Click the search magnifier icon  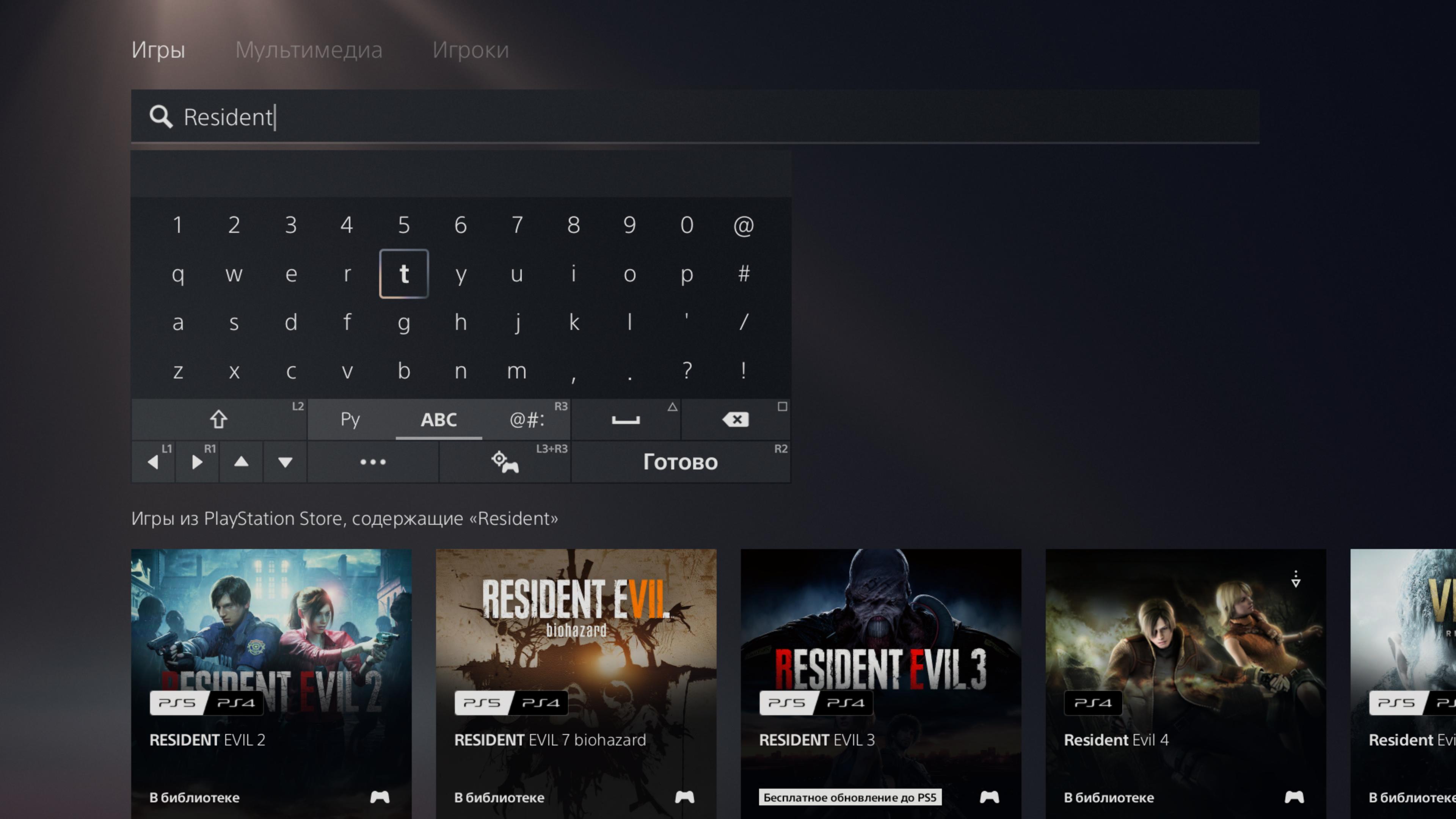tap(161, 117)
